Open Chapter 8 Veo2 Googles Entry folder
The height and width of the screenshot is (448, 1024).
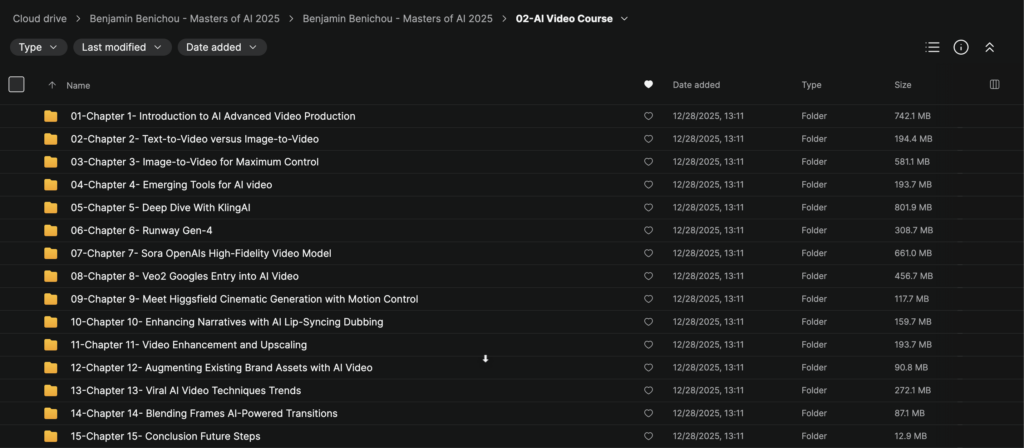[184, 276]
